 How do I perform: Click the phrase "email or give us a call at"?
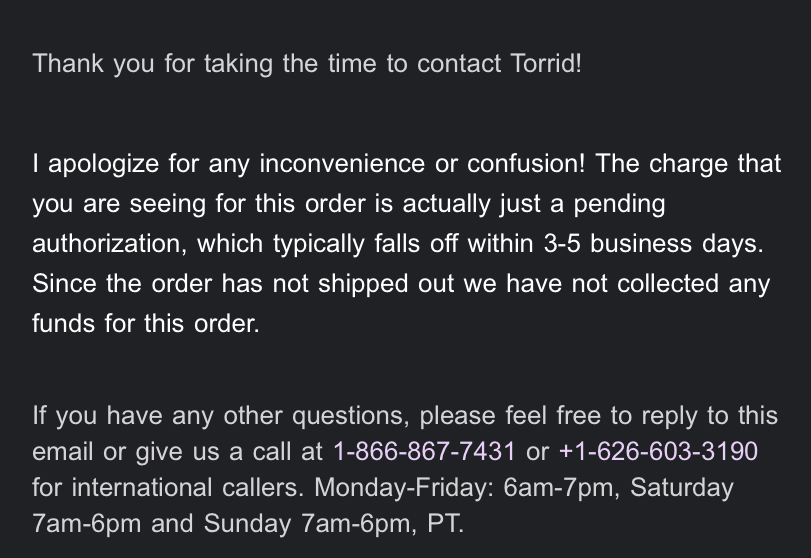click(x=177, y=452)
